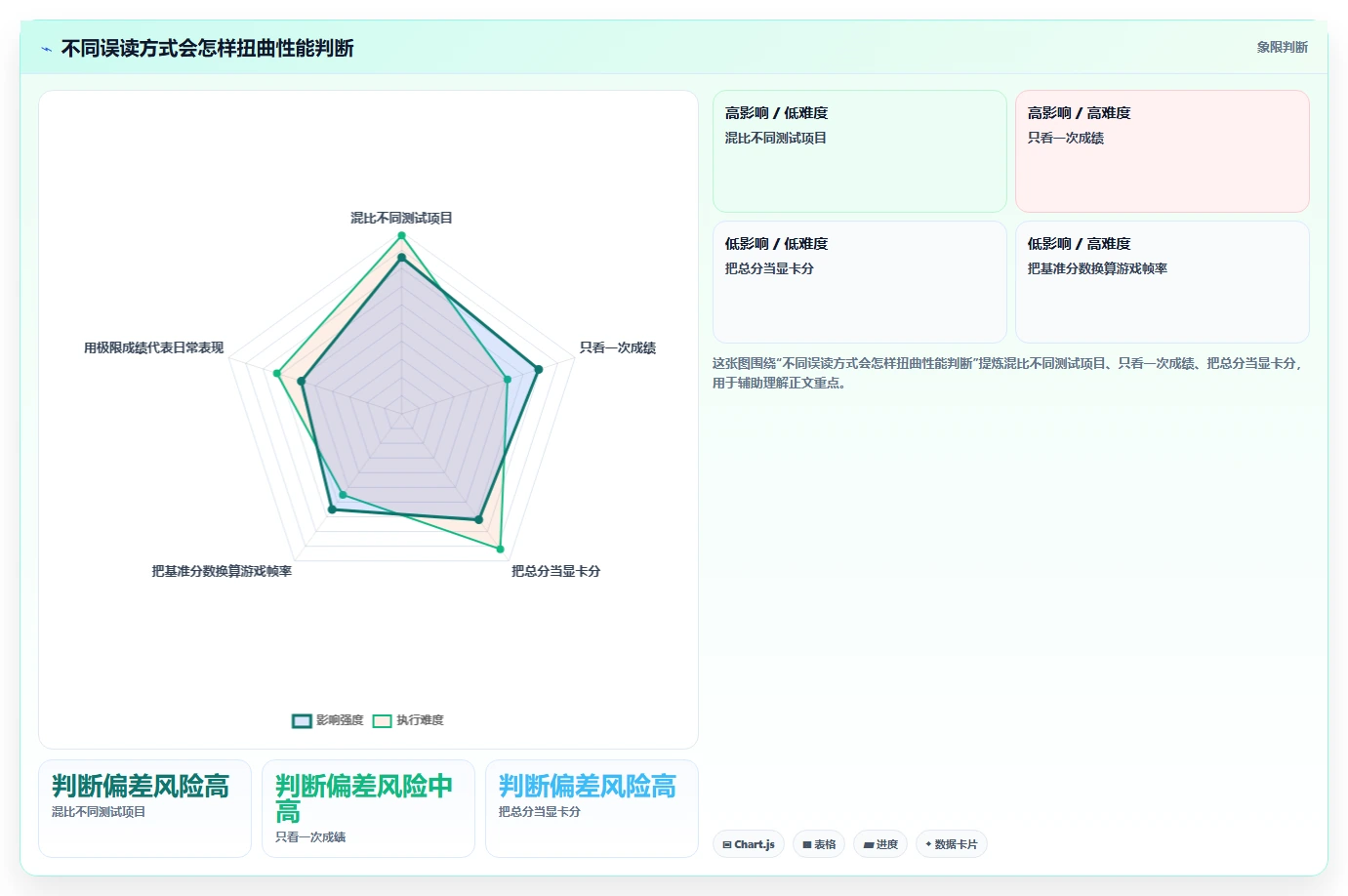Toggle the 影响强度 legend swatch

click(302, 720)
